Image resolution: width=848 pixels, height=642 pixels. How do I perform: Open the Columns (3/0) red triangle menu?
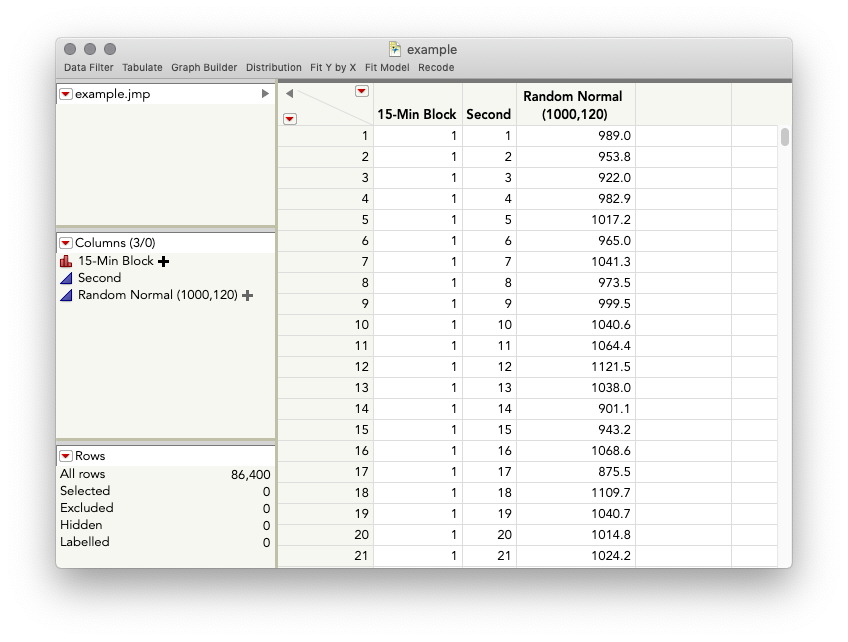65,243
